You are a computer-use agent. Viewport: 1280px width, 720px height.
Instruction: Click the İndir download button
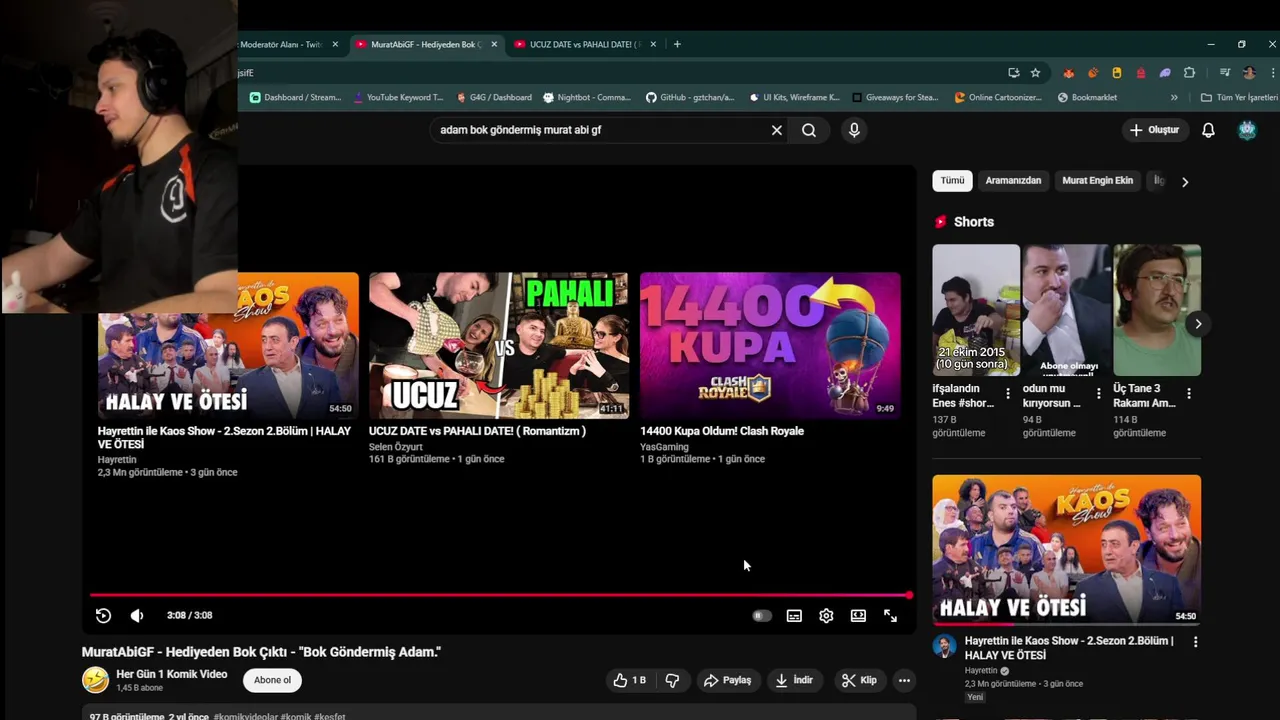[794, 680]
